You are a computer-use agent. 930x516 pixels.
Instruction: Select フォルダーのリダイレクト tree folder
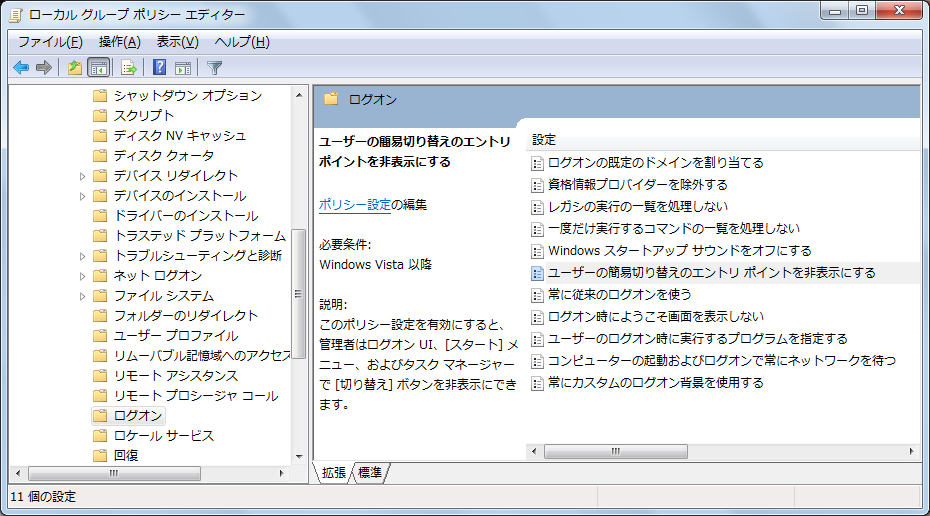pyautogui.click(x=186, y=316)
